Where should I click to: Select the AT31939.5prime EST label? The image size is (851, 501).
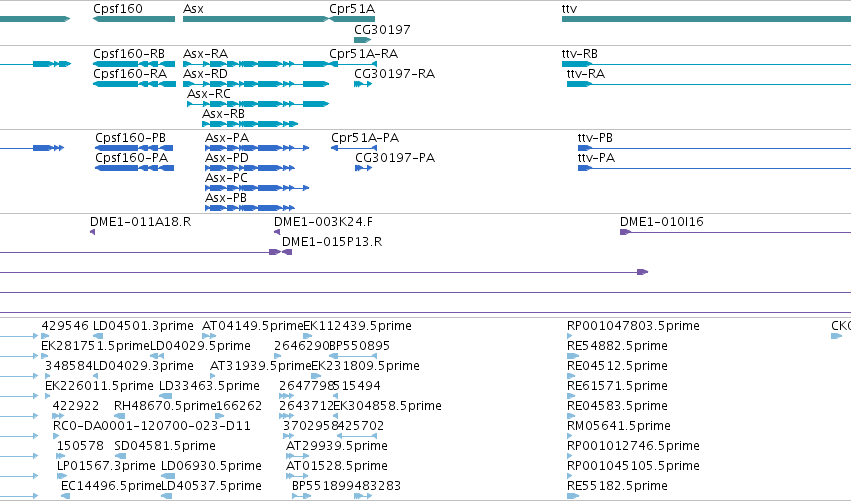261,366
